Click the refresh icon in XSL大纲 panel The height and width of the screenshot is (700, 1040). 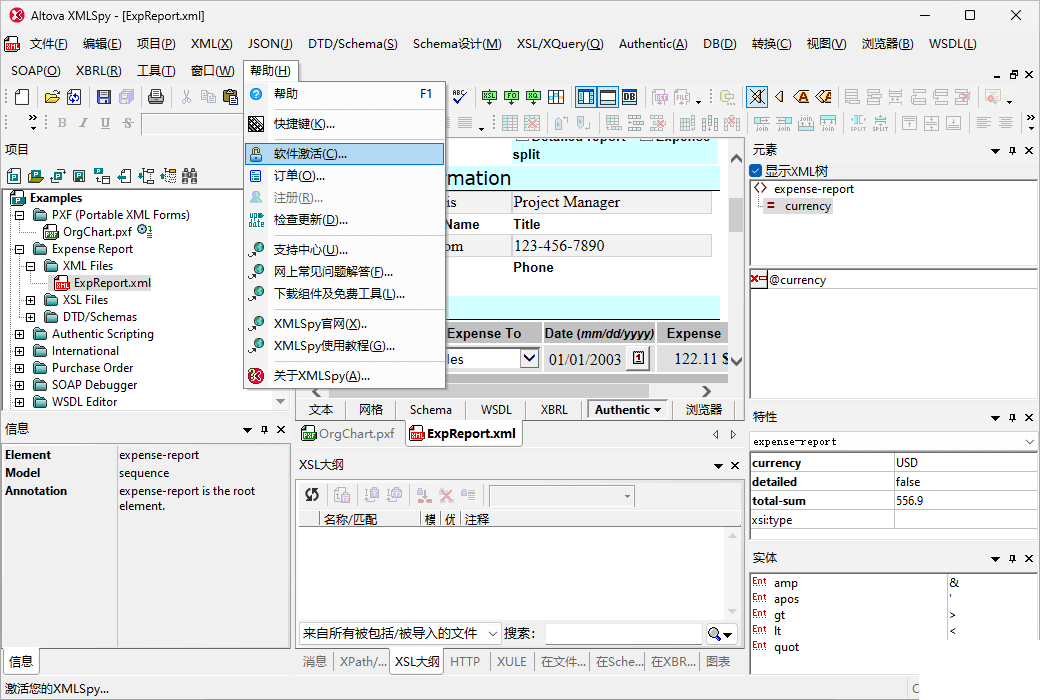pyautogui.click(x=312, y=495)
